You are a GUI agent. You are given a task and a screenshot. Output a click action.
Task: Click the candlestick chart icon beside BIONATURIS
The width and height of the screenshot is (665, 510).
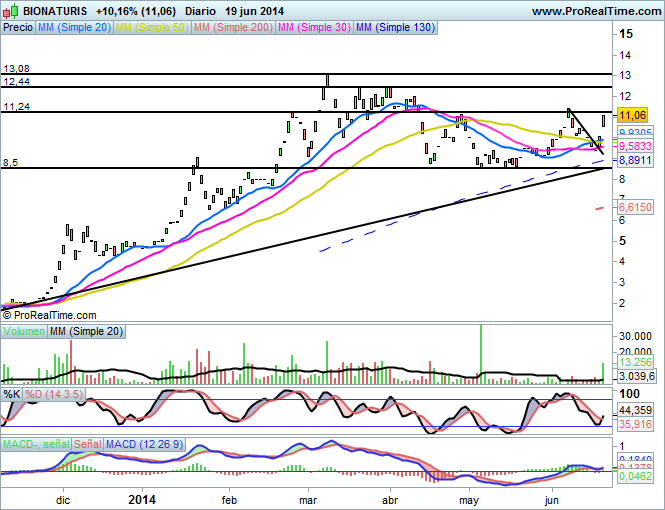[x=7, y=10]
